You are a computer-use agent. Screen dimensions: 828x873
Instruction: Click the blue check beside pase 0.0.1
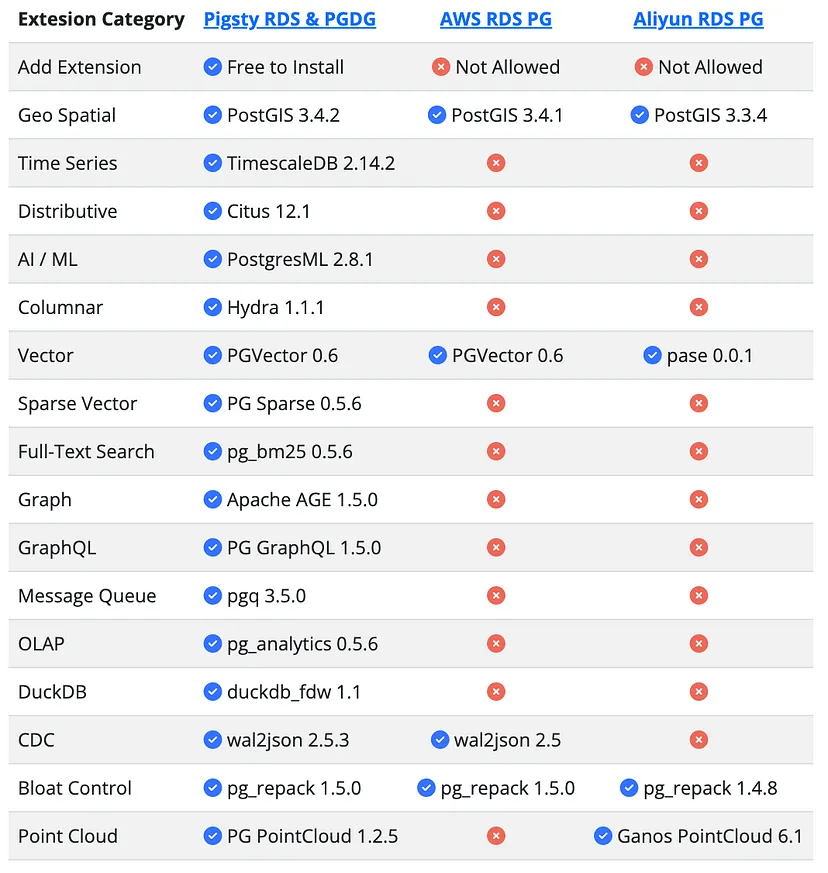pyautogui.click(x=652, y=355)
